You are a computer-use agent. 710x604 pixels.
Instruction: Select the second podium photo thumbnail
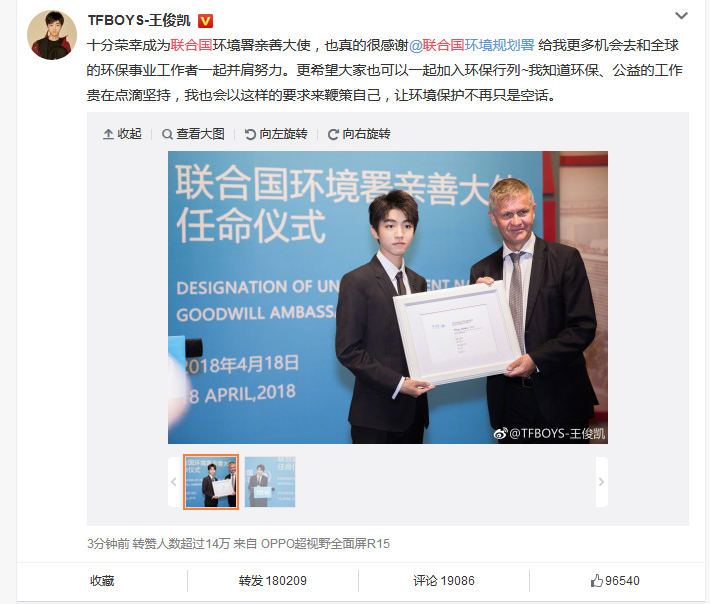pyautogui.click(x=270, y=482)
